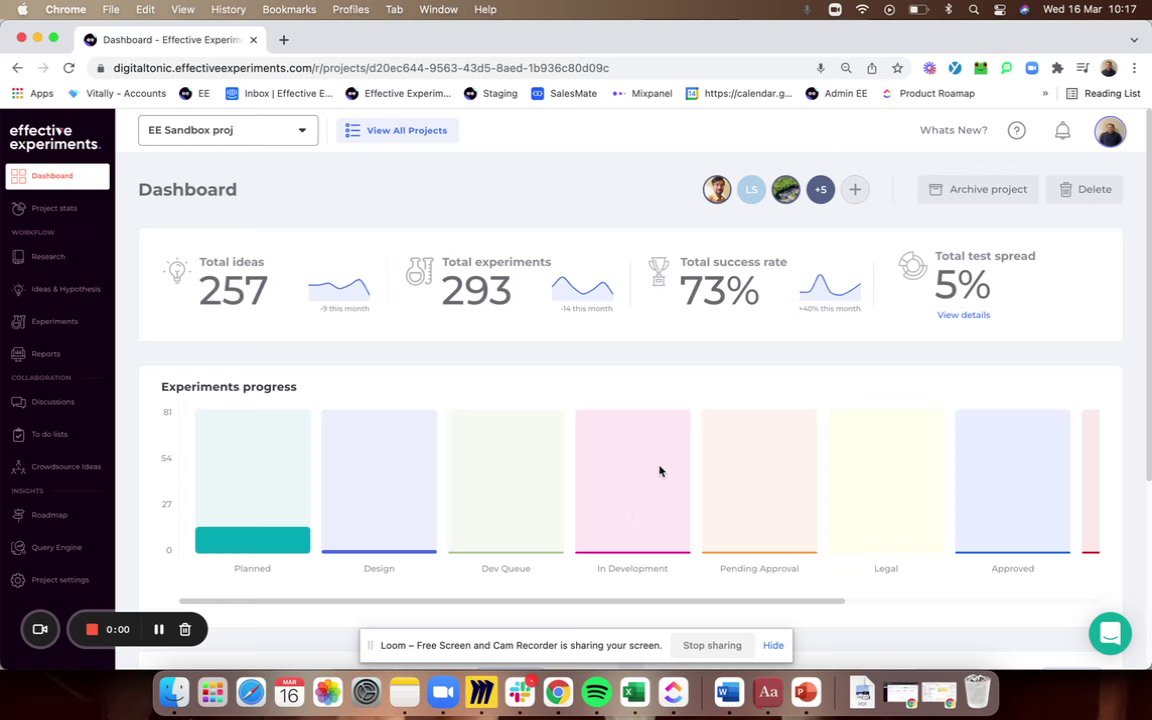The width and height of the screenshot is (1152, 720).
Task: Pause the Loom recording
Action: point(159,630)
